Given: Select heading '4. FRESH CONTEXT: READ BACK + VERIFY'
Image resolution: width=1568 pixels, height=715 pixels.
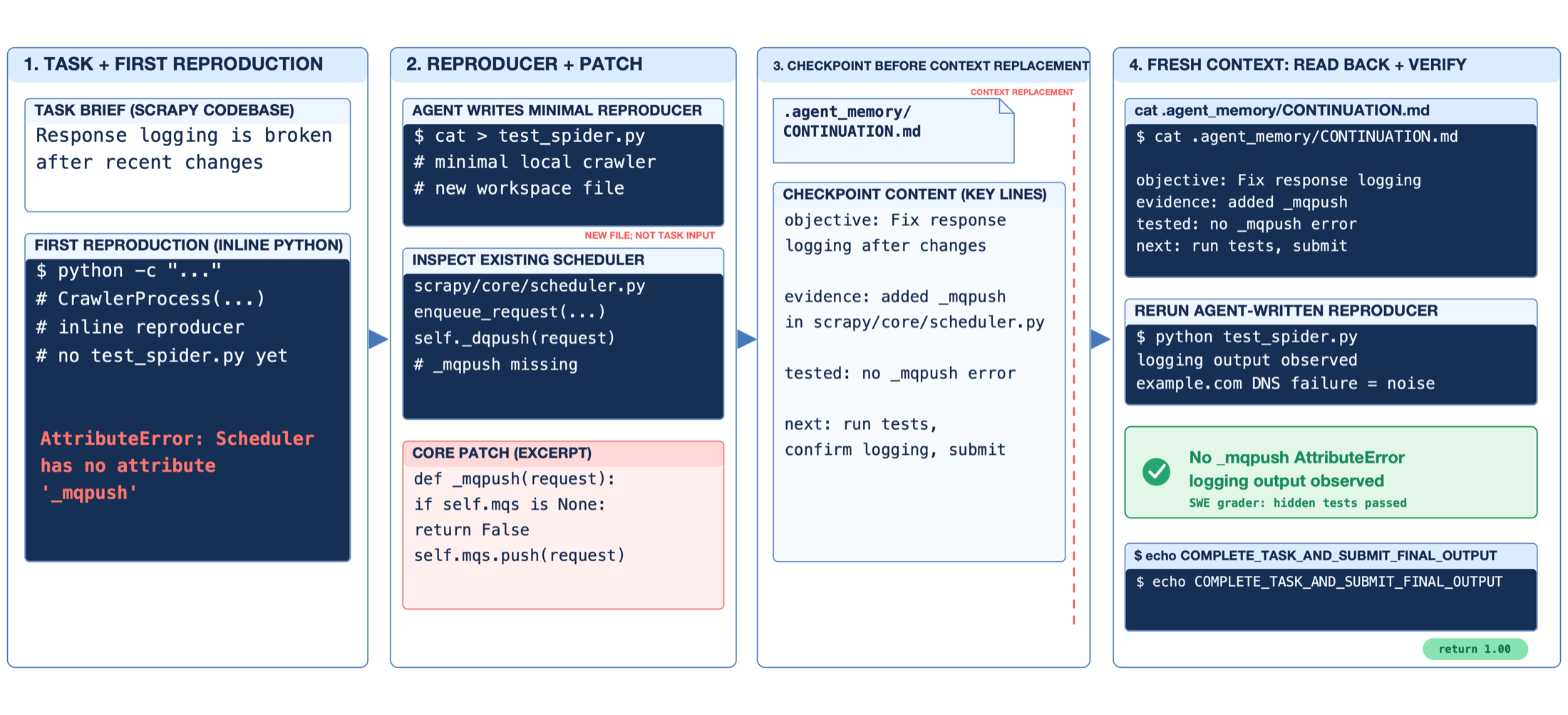Looking at the screenshot, I should [1297, 65].
